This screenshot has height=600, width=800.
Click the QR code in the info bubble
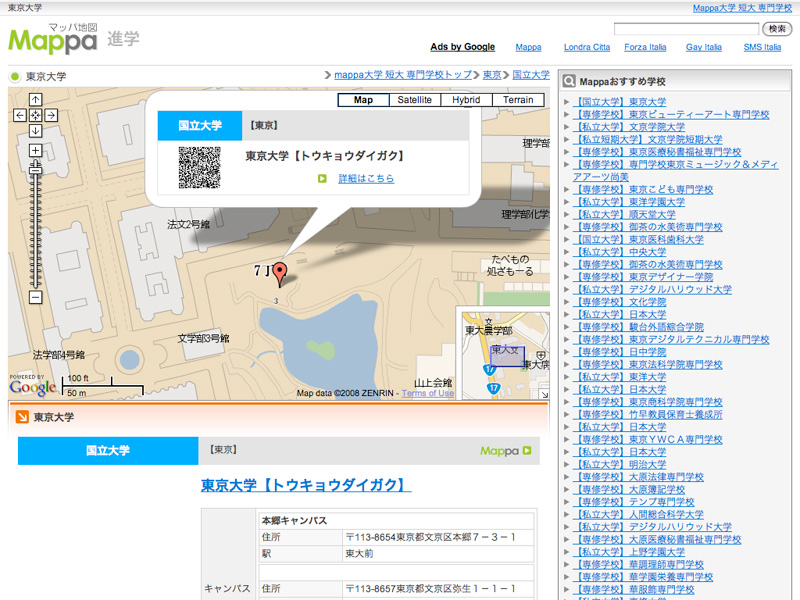point(199,168)
